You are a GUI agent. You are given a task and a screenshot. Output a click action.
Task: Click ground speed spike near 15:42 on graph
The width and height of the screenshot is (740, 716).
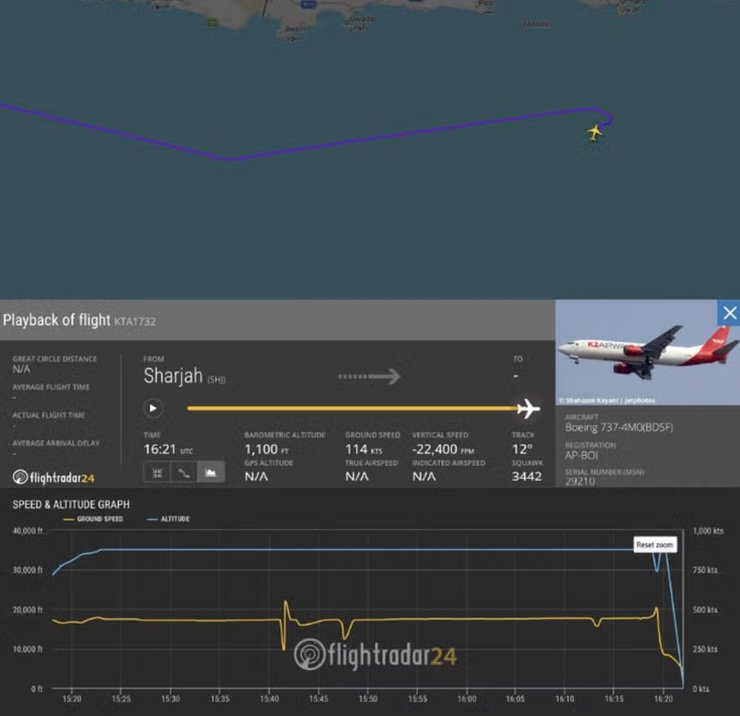click(x=286, y=603)
